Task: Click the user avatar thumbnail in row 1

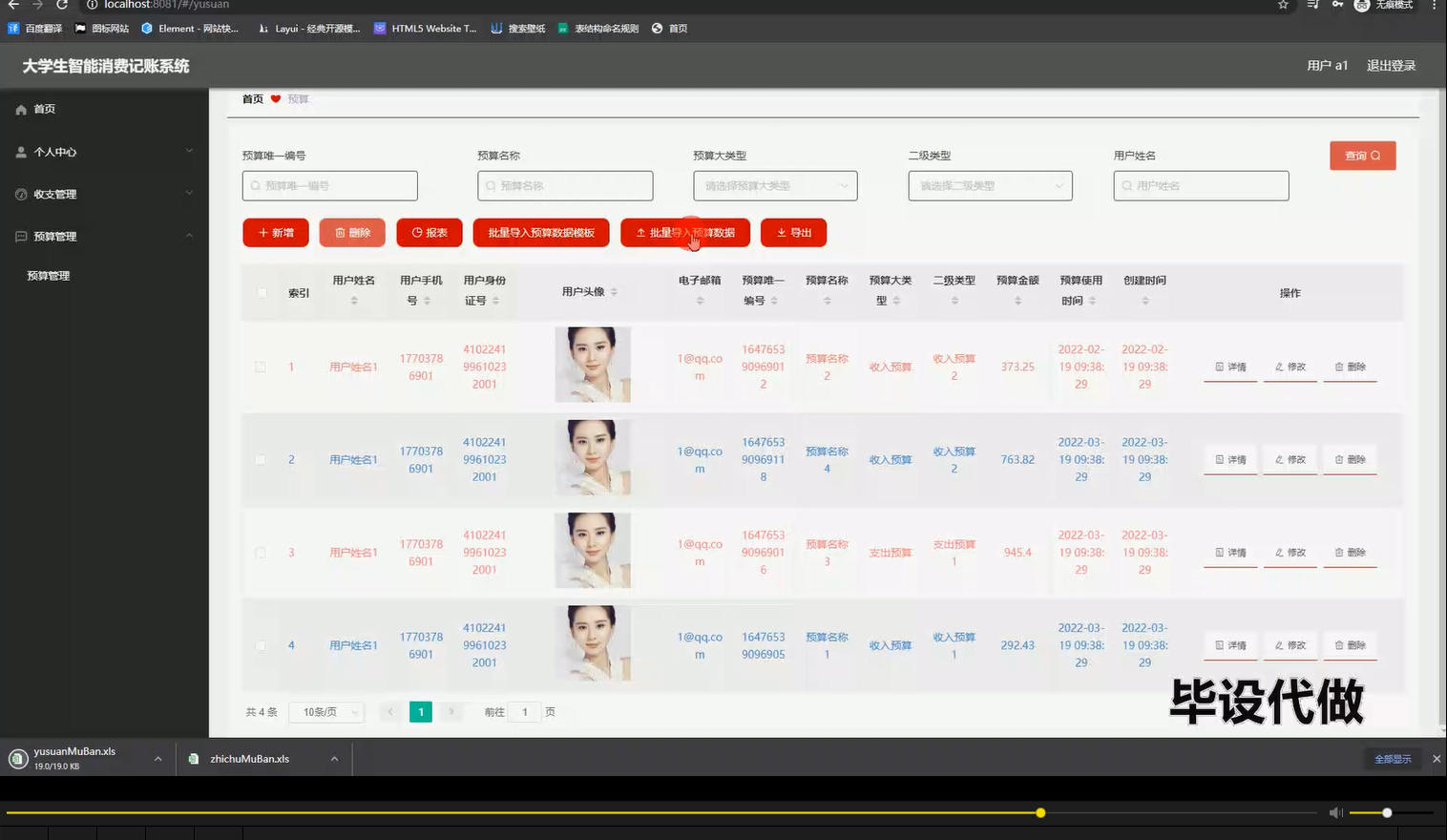Action: (x=593, y=365)
